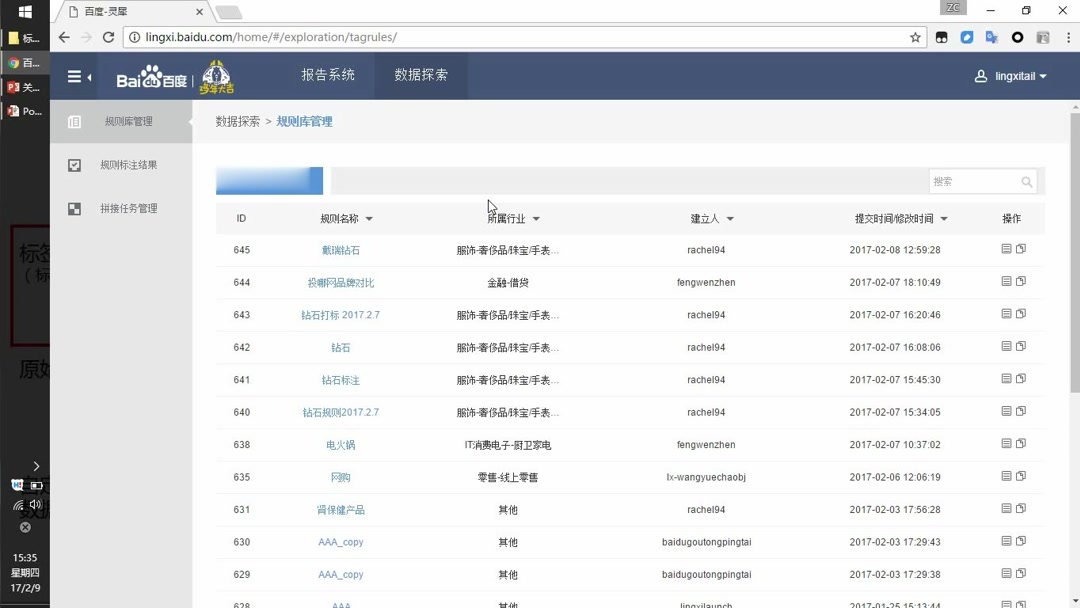Click the search magnifier icon
1080x608 pixels.
(1027, 182)
